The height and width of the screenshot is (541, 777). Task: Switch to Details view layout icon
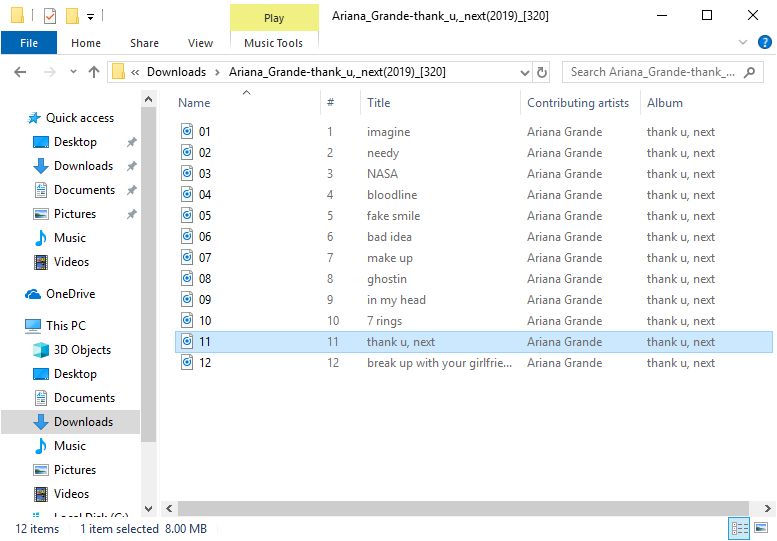tap(740, 529)
